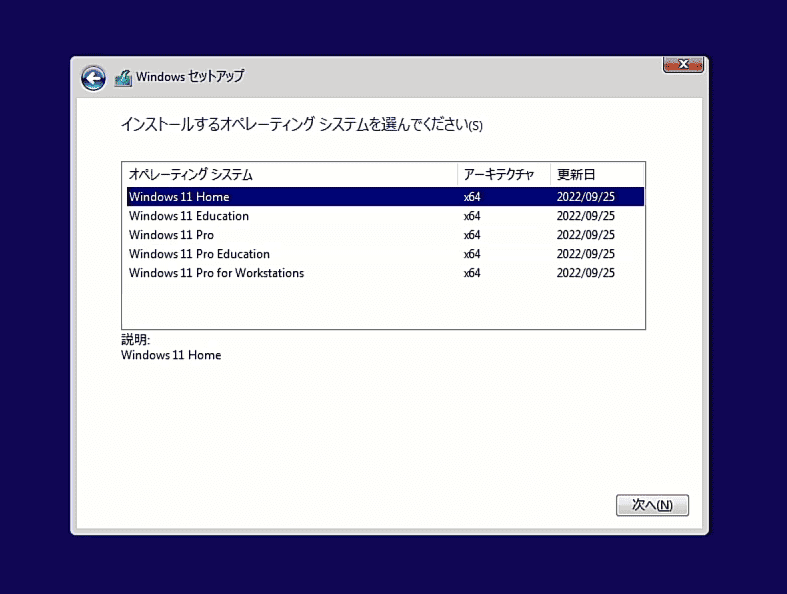Select the Windows 11 Home row
This screenshot has height=594, width=787.
(x=385, y=197)
